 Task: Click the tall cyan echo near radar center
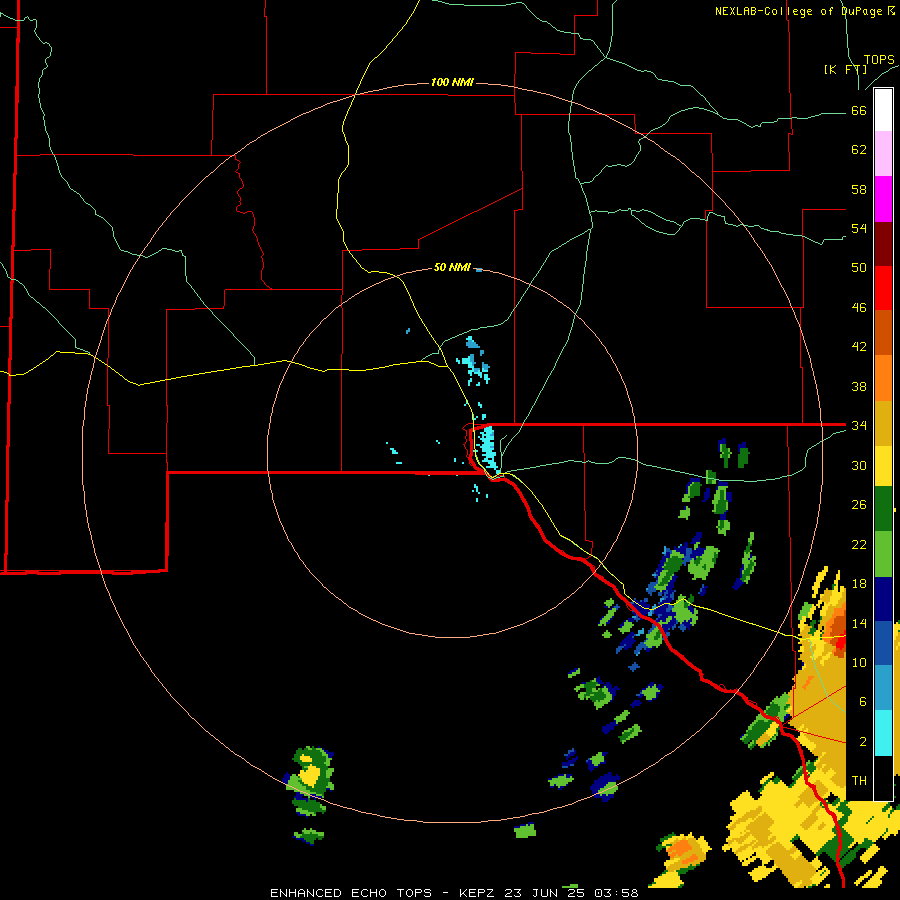487,448
